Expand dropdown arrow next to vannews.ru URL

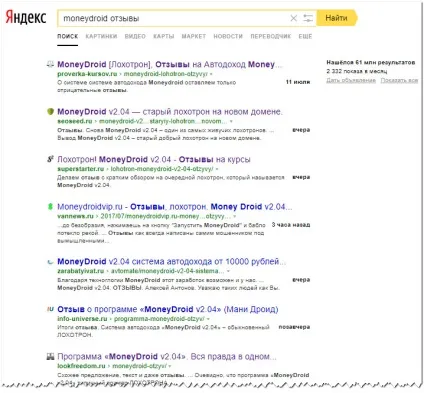pyautogui.click(x=235, y=216)
